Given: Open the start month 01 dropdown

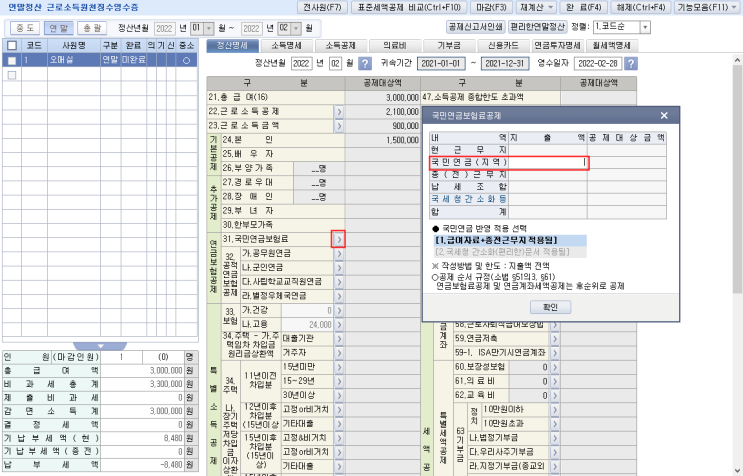Looking at the screenshot, I should click(x=208, y=28).
